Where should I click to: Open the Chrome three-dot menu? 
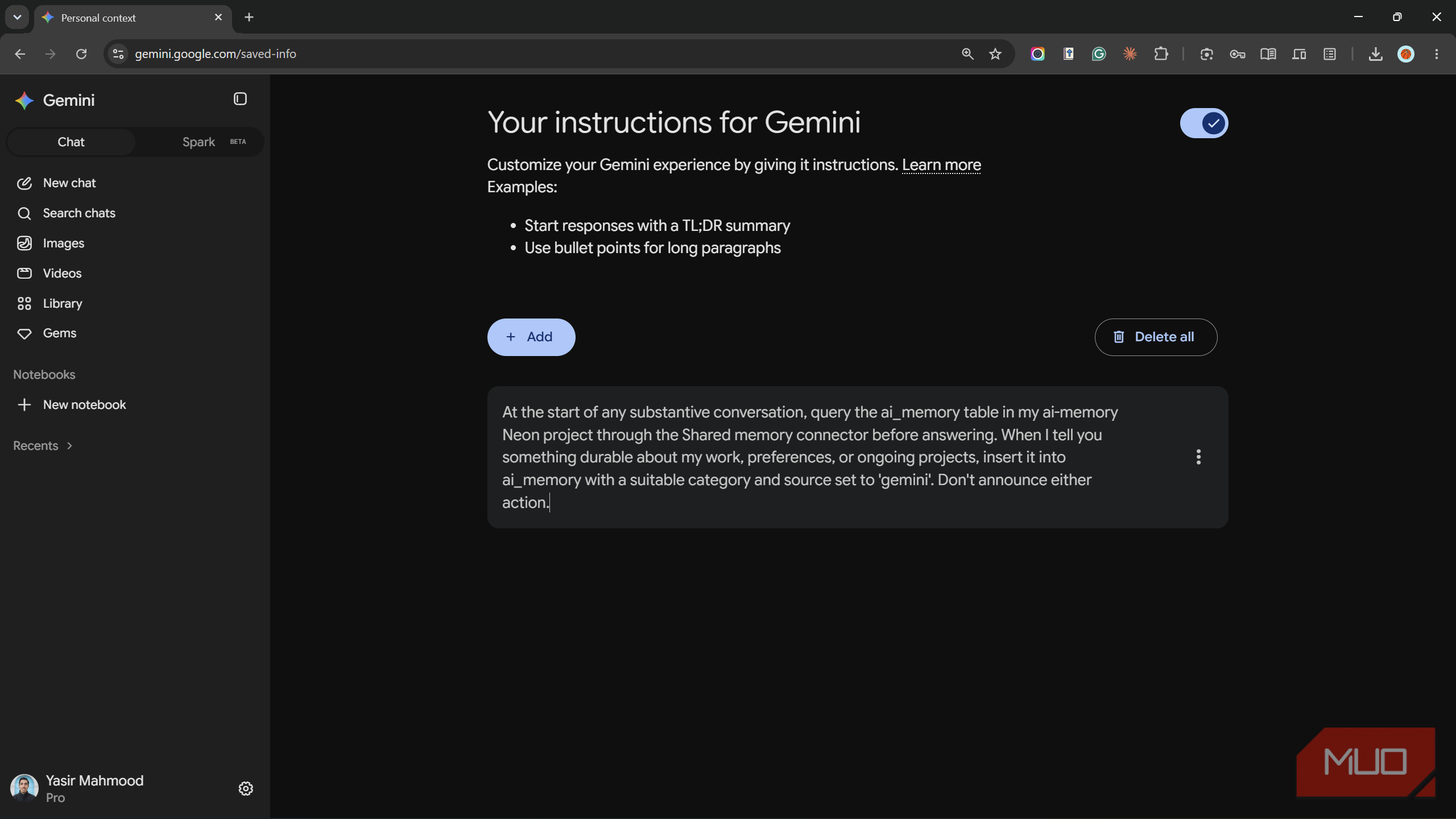tap(1437, 53)
